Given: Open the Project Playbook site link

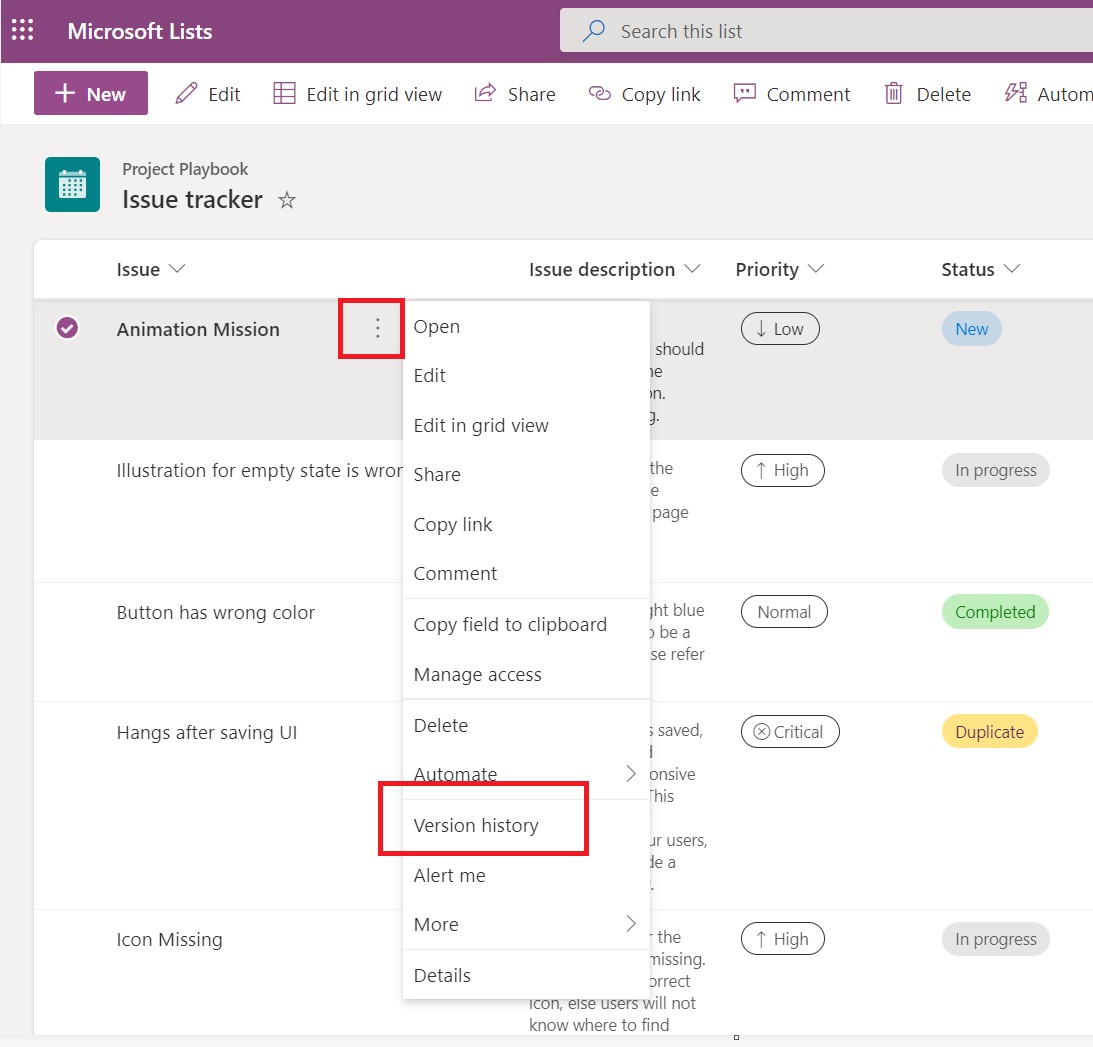Looking at the screenshot, I should pos(185,169).
